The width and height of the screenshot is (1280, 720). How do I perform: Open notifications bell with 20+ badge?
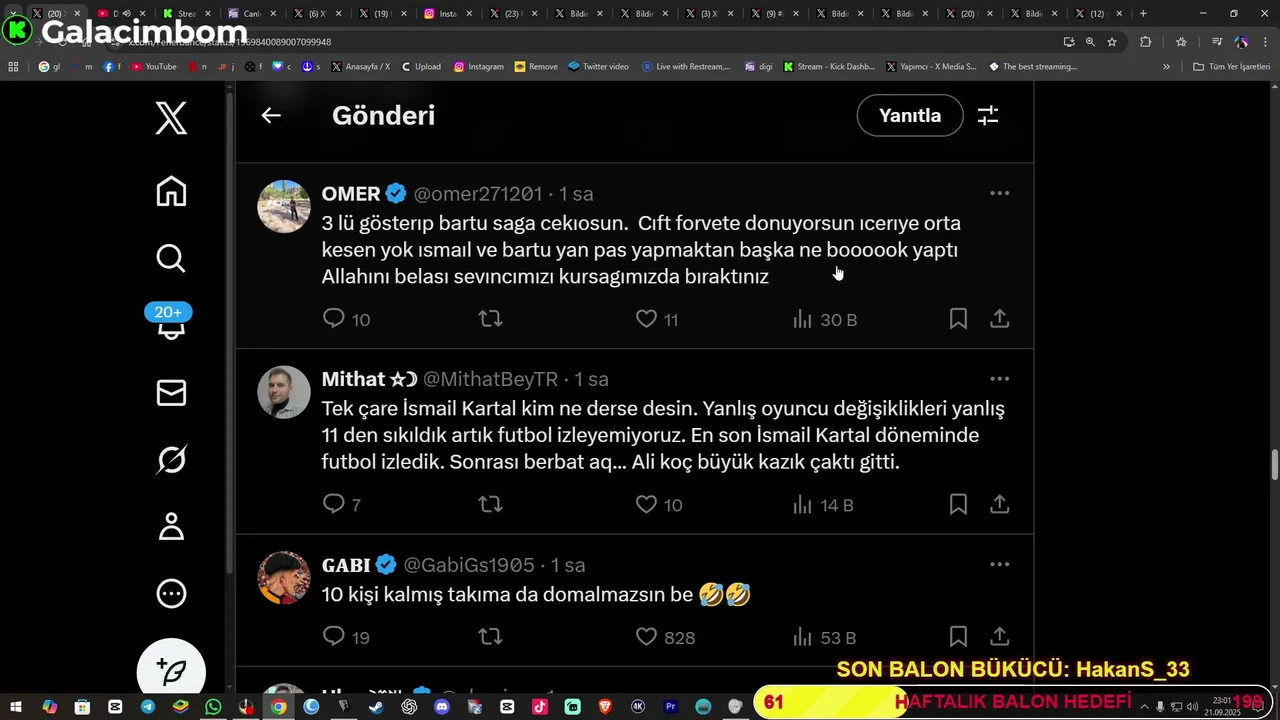[171, 324]
